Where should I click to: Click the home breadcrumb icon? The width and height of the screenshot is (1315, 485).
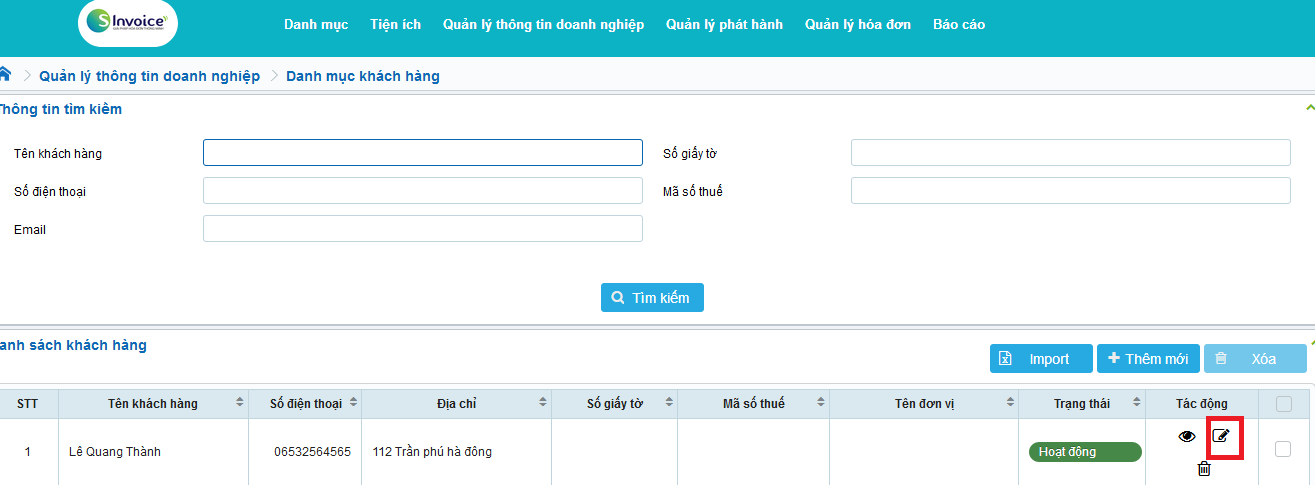pyautogui.click(x=5, y=74)
